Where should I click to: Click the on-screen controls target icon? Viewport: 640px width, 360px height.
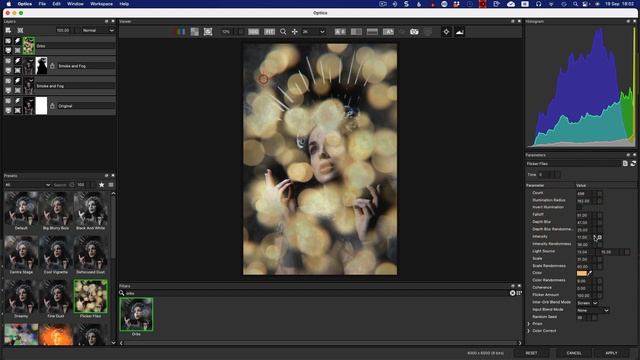[x=447, y=31]
